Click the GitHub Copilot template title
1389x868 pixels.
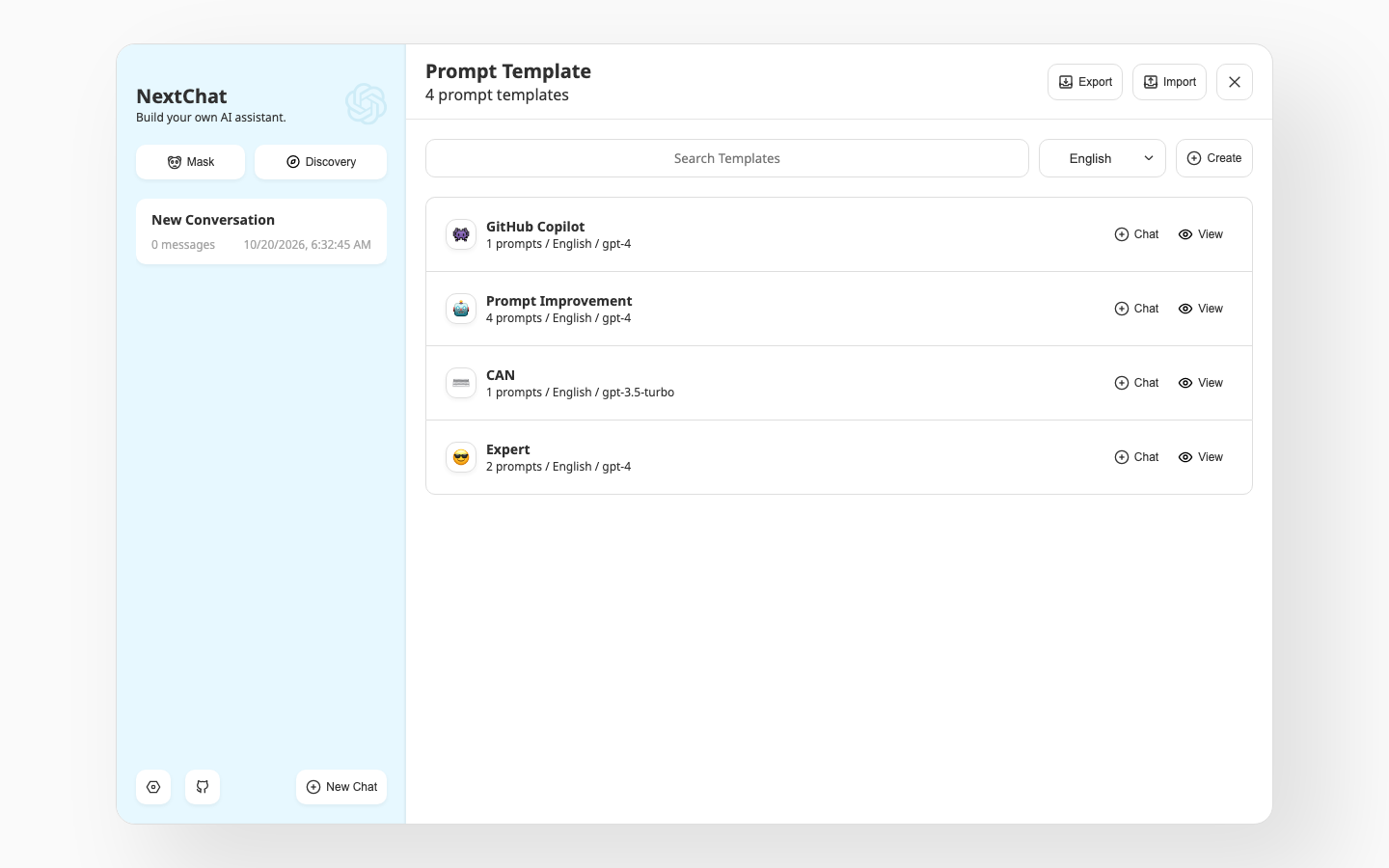pos(535,227)
